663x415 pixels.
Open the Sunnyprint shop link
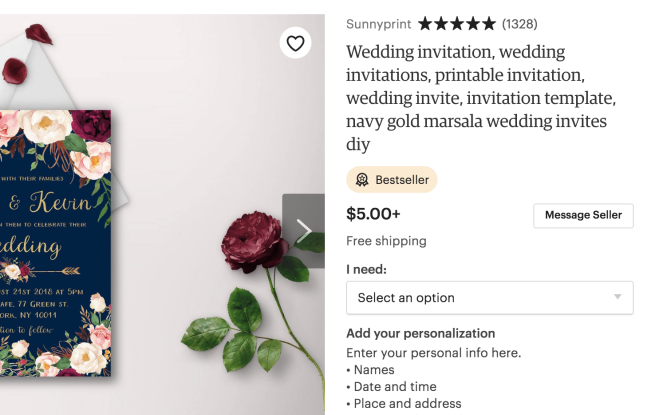point(379,23)
